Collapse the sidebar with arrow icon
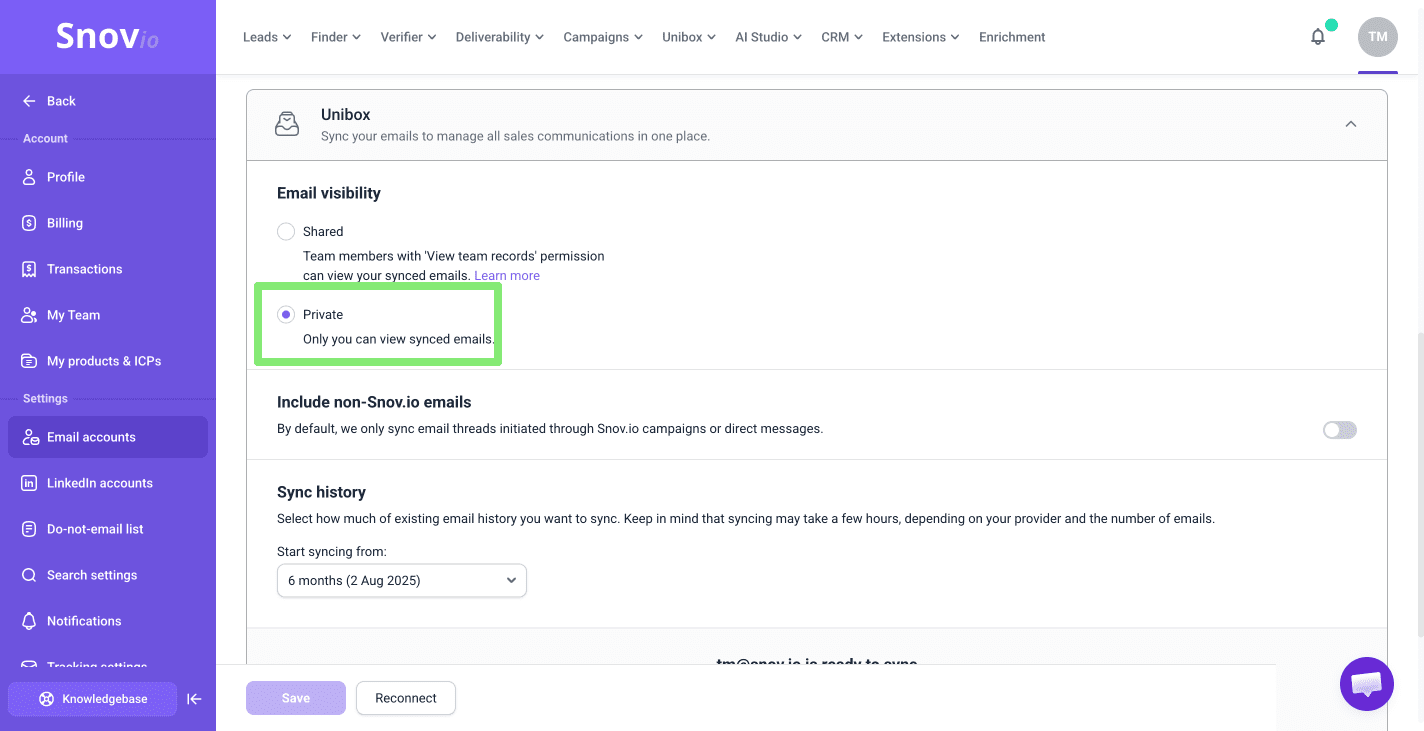The image size is (1424, 731). point(195,699)
